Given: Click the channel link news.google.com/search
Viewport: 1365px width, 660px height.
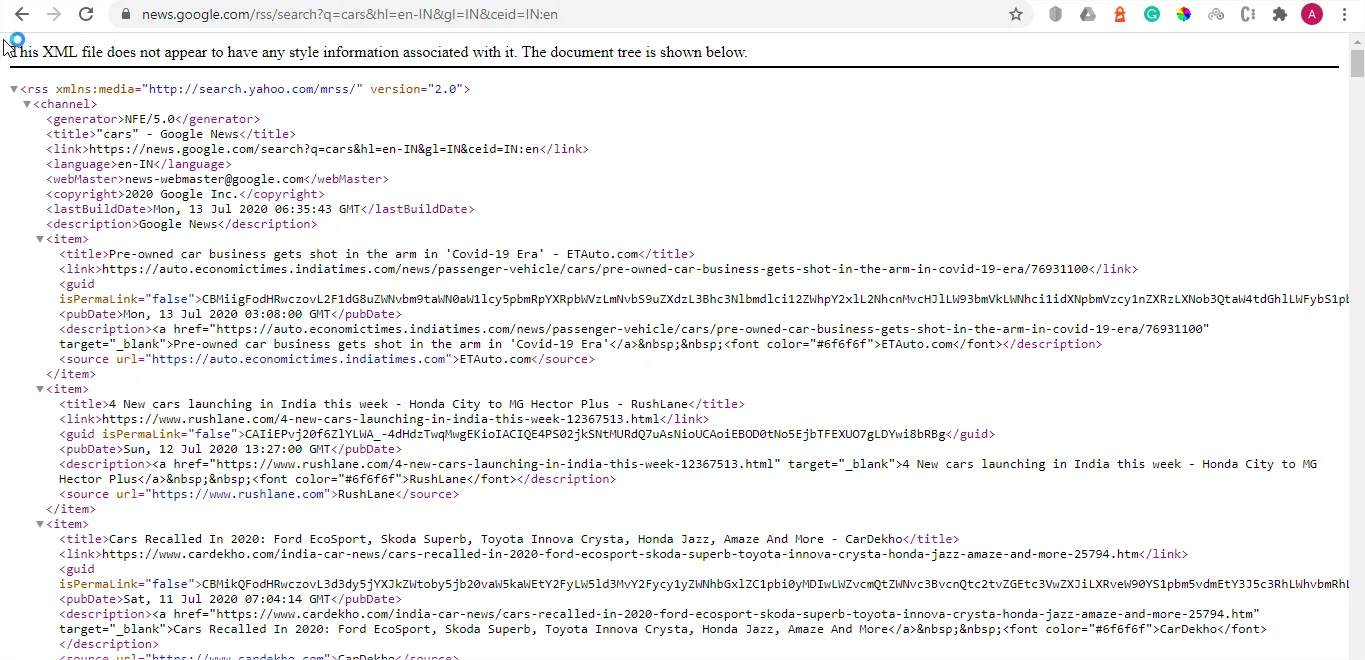Looking at the screenshot, I should pos(317,149).
